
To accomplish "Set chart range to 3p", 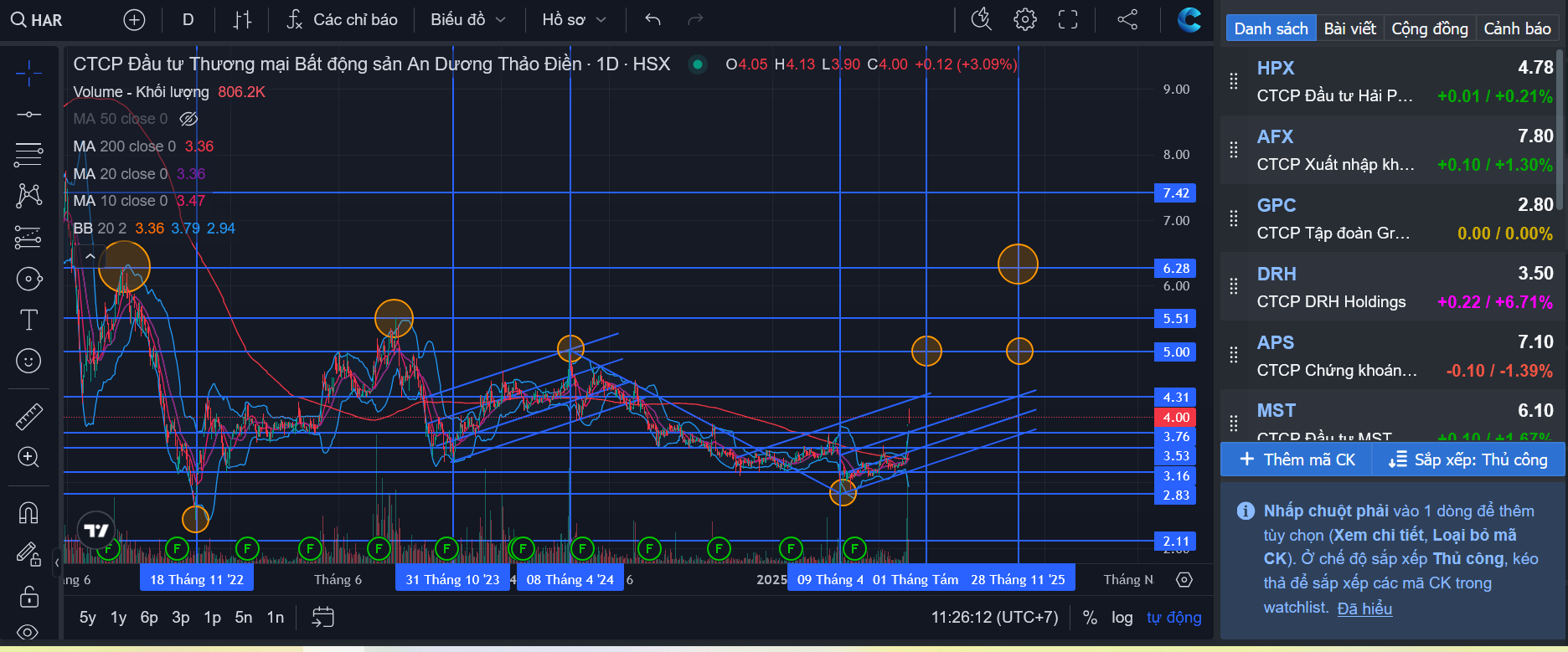I will pyautogui.click(x=181, y=618).
